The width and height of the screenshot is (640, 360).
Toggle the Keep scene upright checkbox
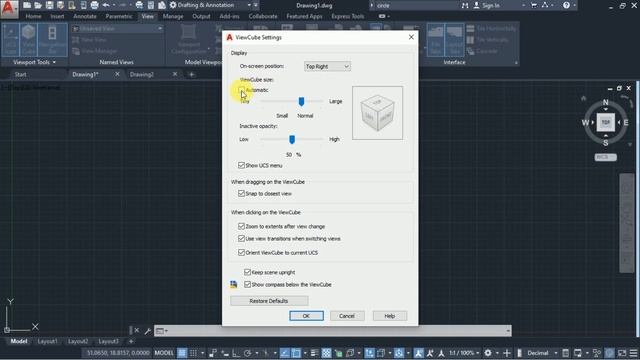coord(247,272)
